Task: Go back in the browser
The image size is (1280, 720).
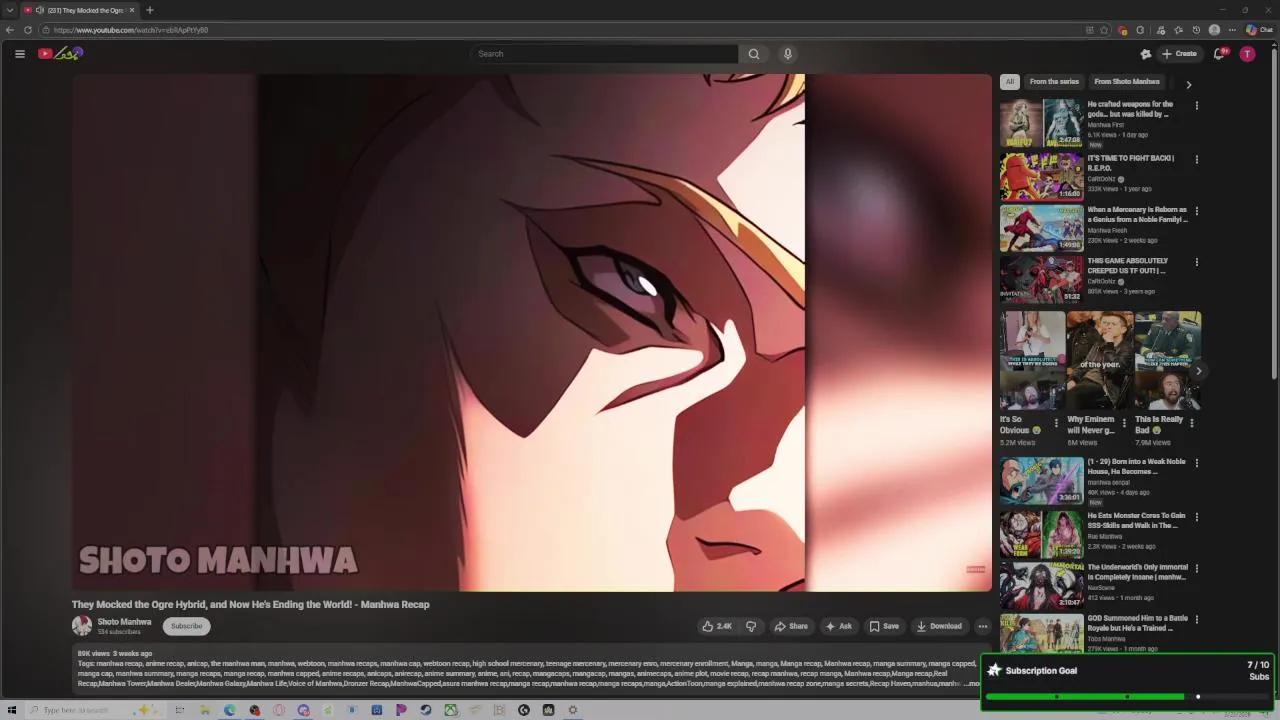Action: pos(10,30)
